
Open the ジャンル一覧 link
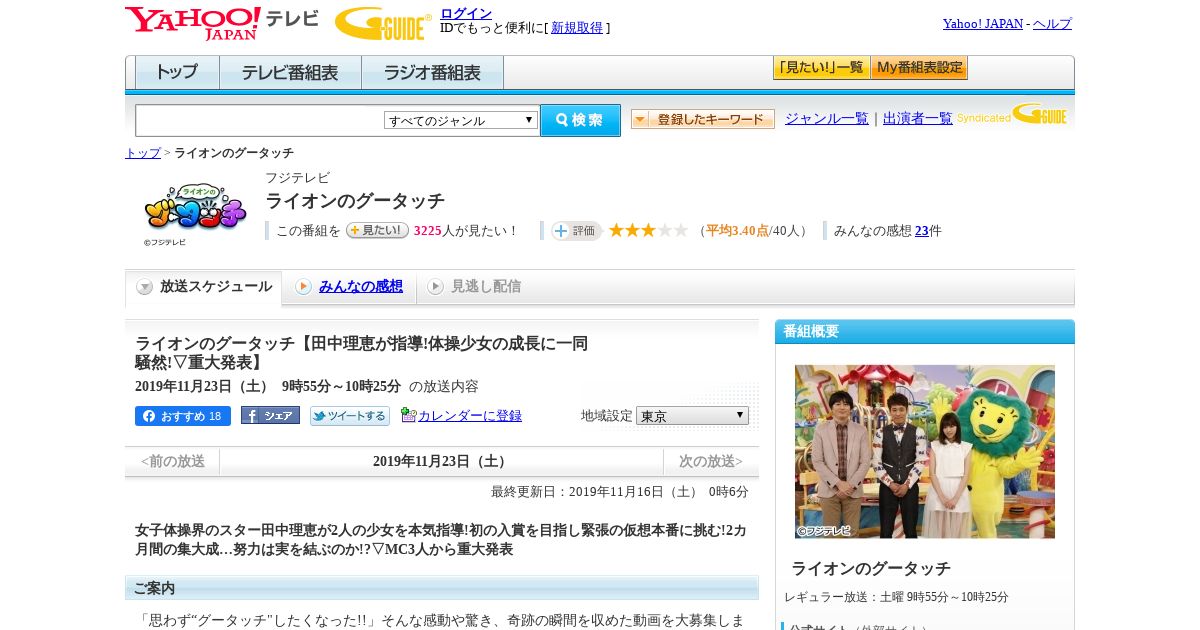click(826, 118)
